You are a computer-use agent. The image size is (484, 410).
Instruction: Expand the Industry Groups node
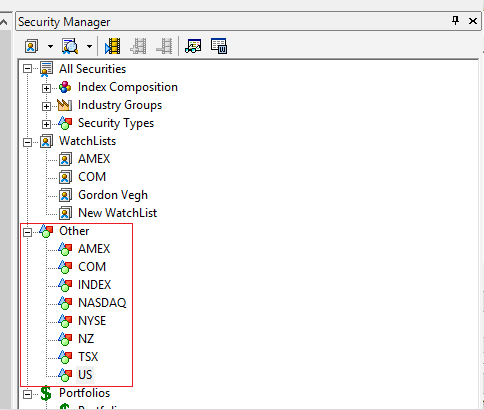click(46, 106)
